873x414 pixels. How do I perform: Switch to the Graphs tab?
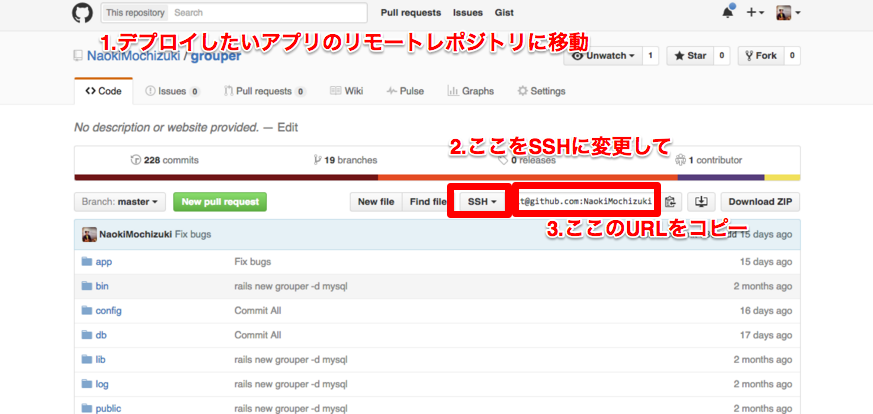(470, 91)
